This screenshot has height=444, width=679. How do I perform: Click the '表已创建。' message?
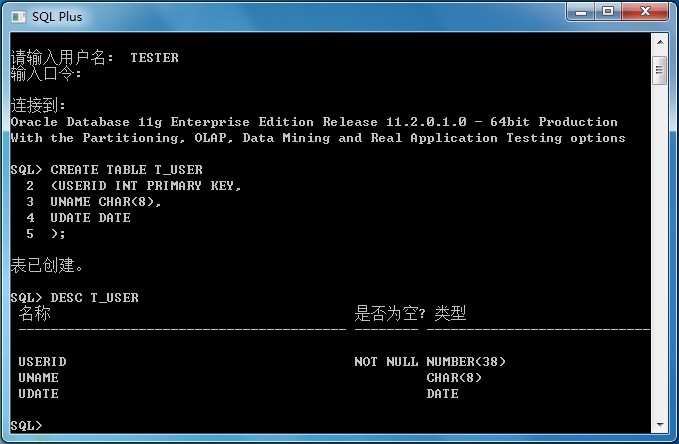[x=47, y=265]
